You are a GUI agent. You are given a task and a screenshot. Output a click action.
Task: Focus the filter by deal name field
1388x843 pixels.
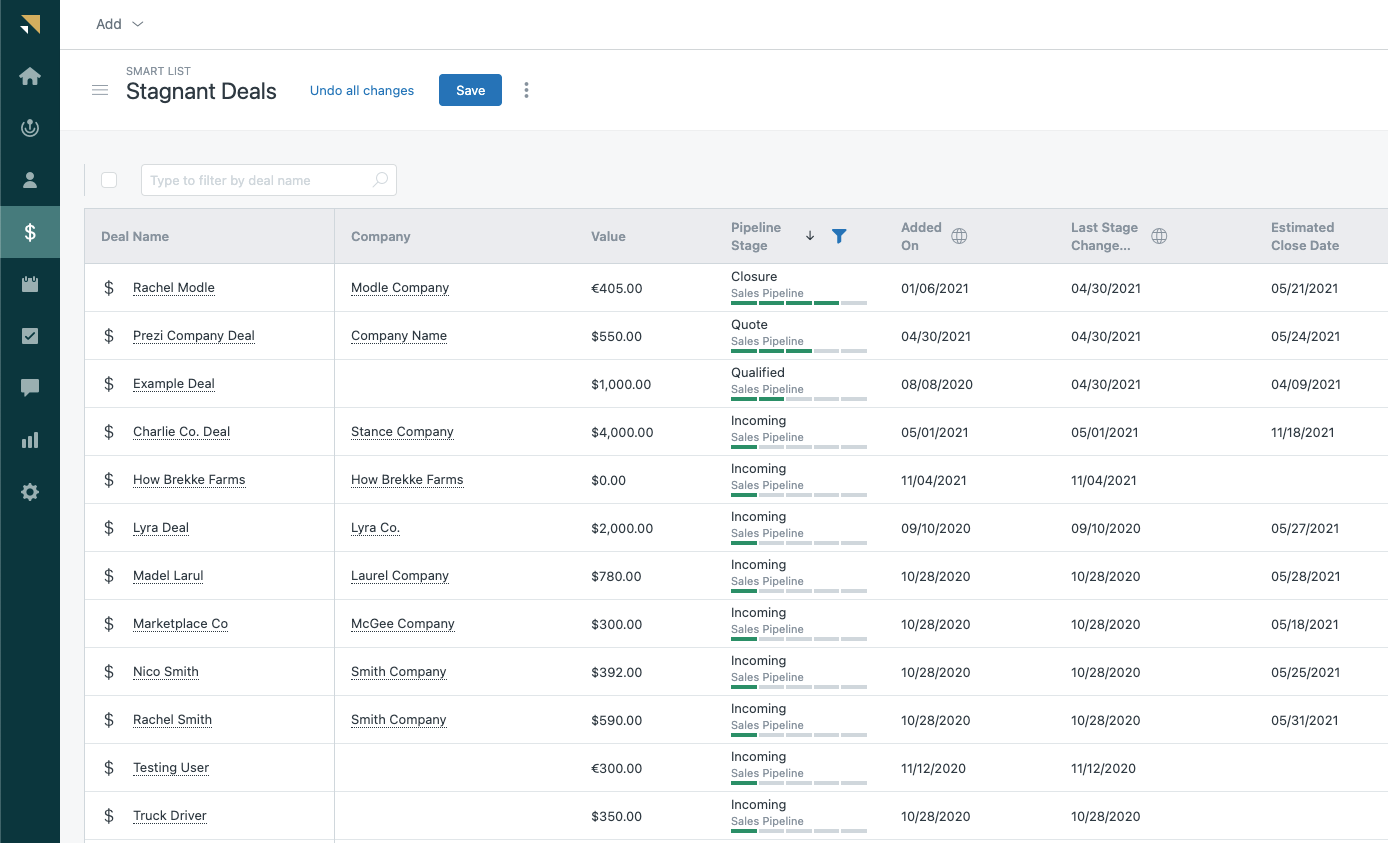tap(269, 180)
